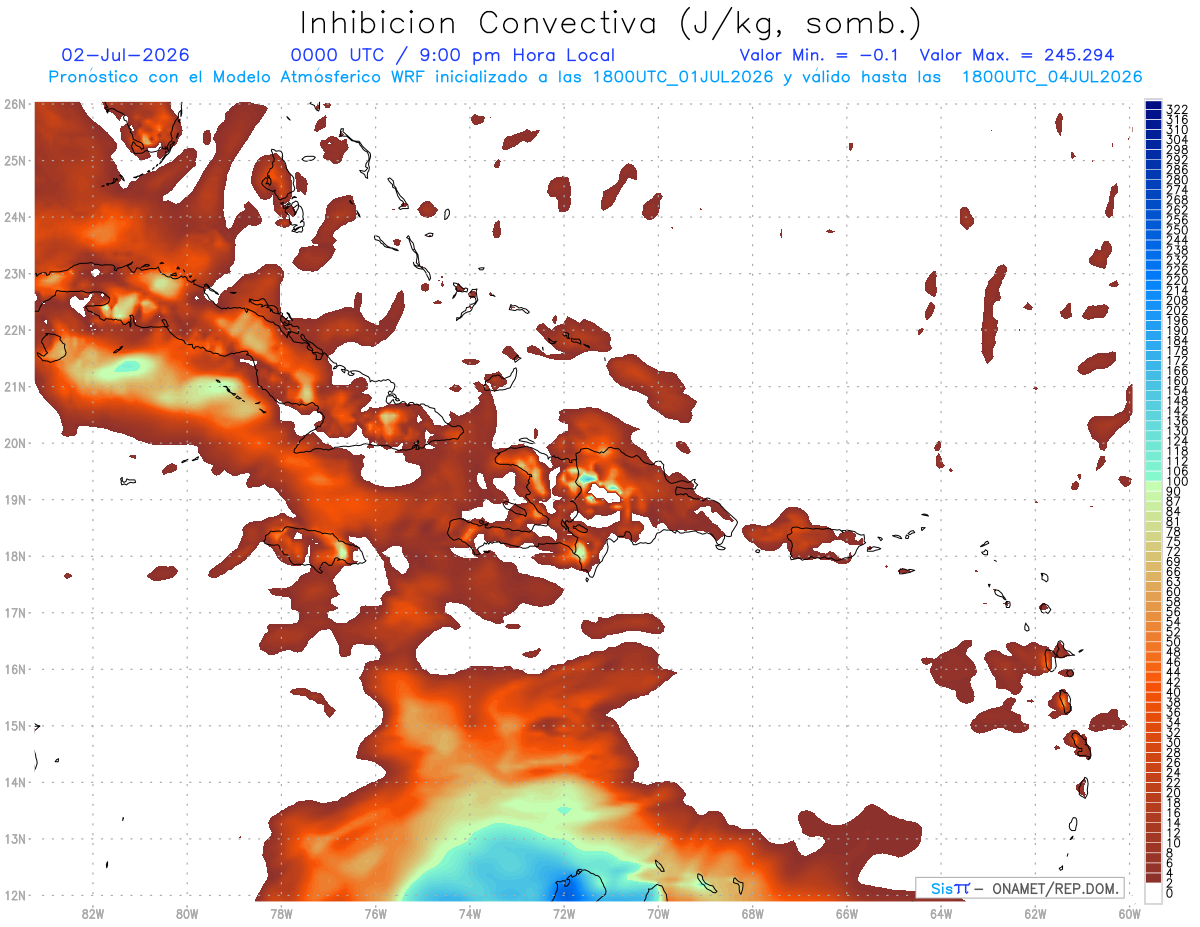Click the 70W longitude label
The height and width of the screenshot is (927, 1200).
point(658,913)
